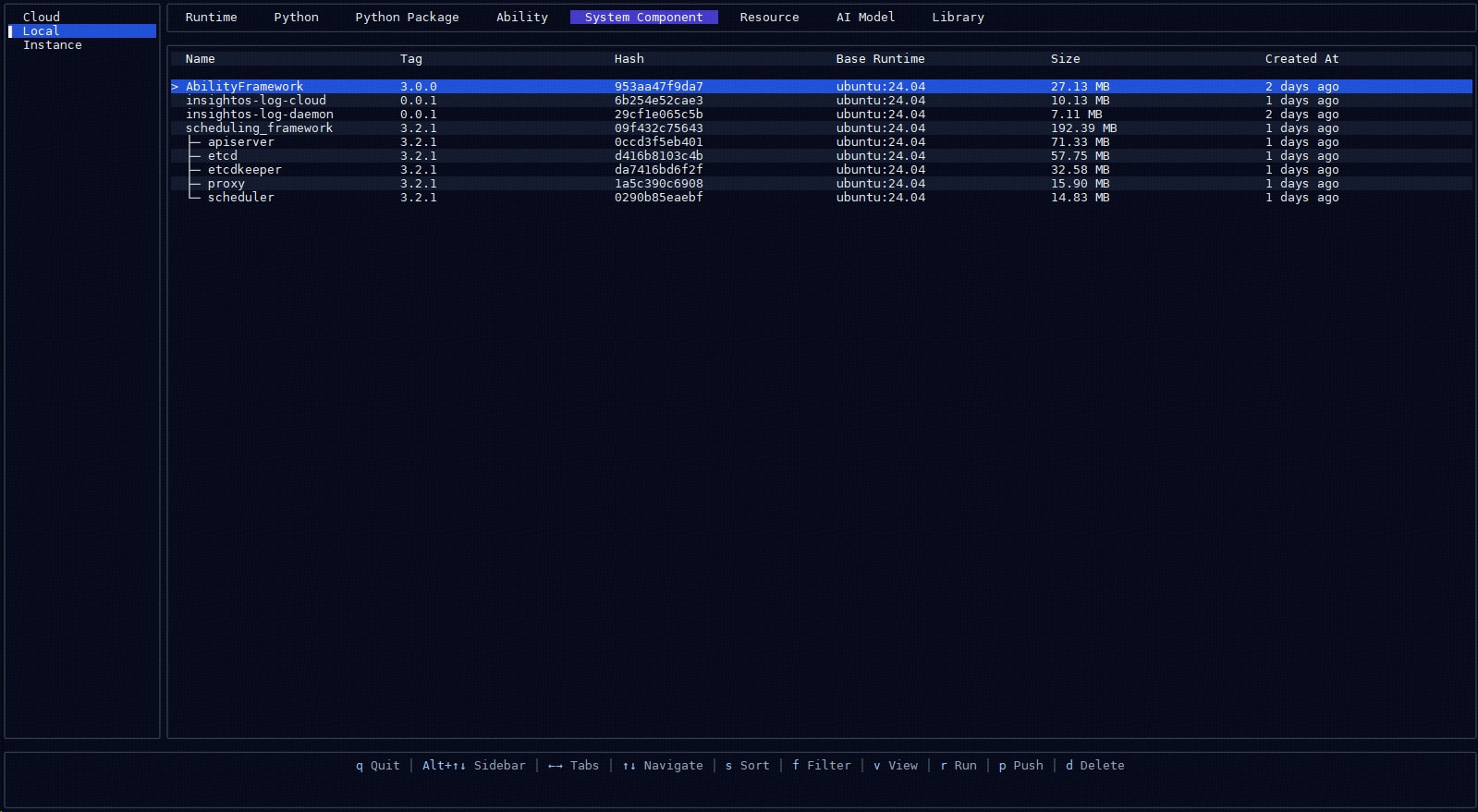Click hash 09f432c75643
1478x812 pixels.
click(x=659, y=127)
